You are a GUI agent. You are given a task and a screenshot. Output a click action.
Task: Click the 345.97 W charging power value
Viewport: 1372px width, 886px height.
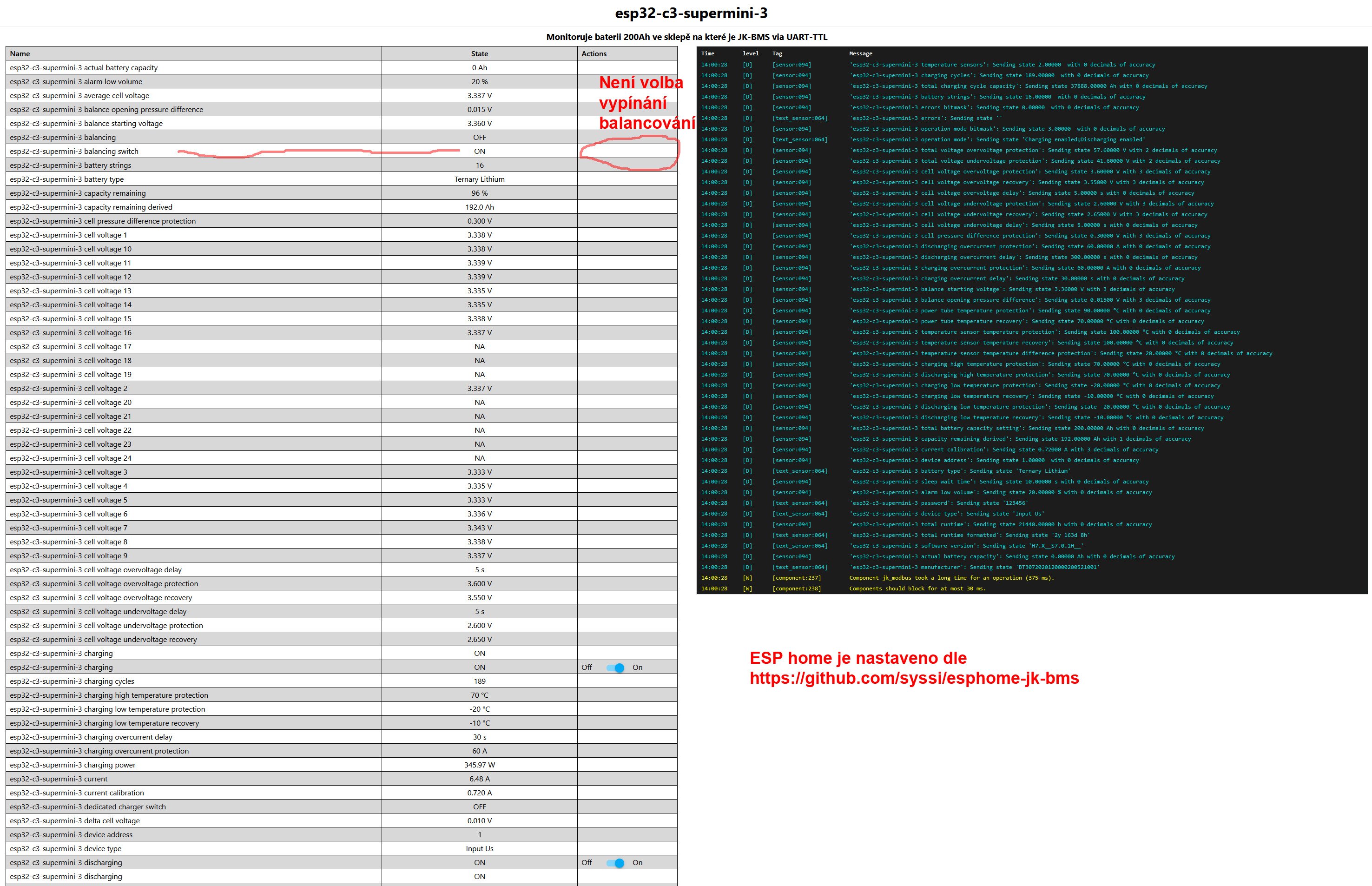pos(479,765)
